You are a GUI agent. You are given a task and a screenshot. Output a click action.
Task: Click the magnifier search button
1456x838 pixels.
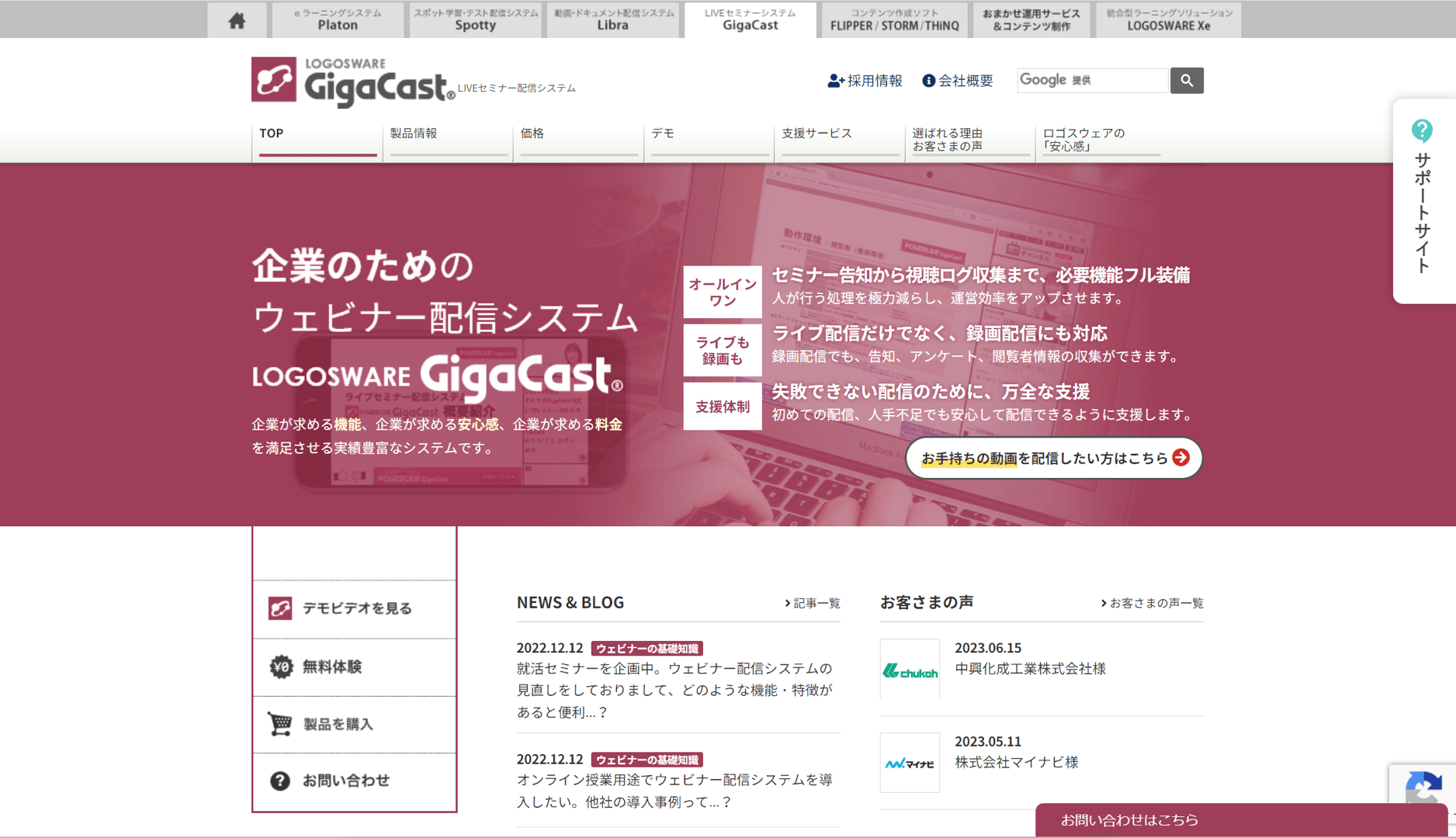[x=1187, y=80]
